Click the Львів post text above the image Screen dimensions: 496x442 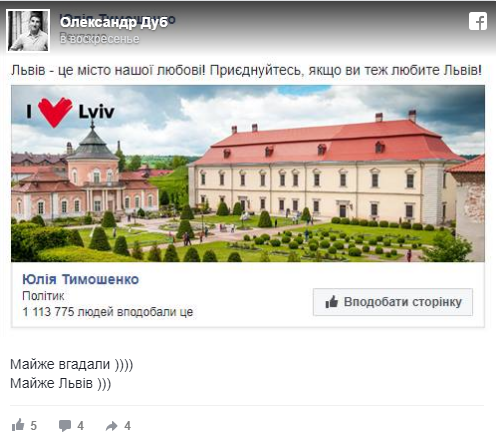[x=246, y=70]
